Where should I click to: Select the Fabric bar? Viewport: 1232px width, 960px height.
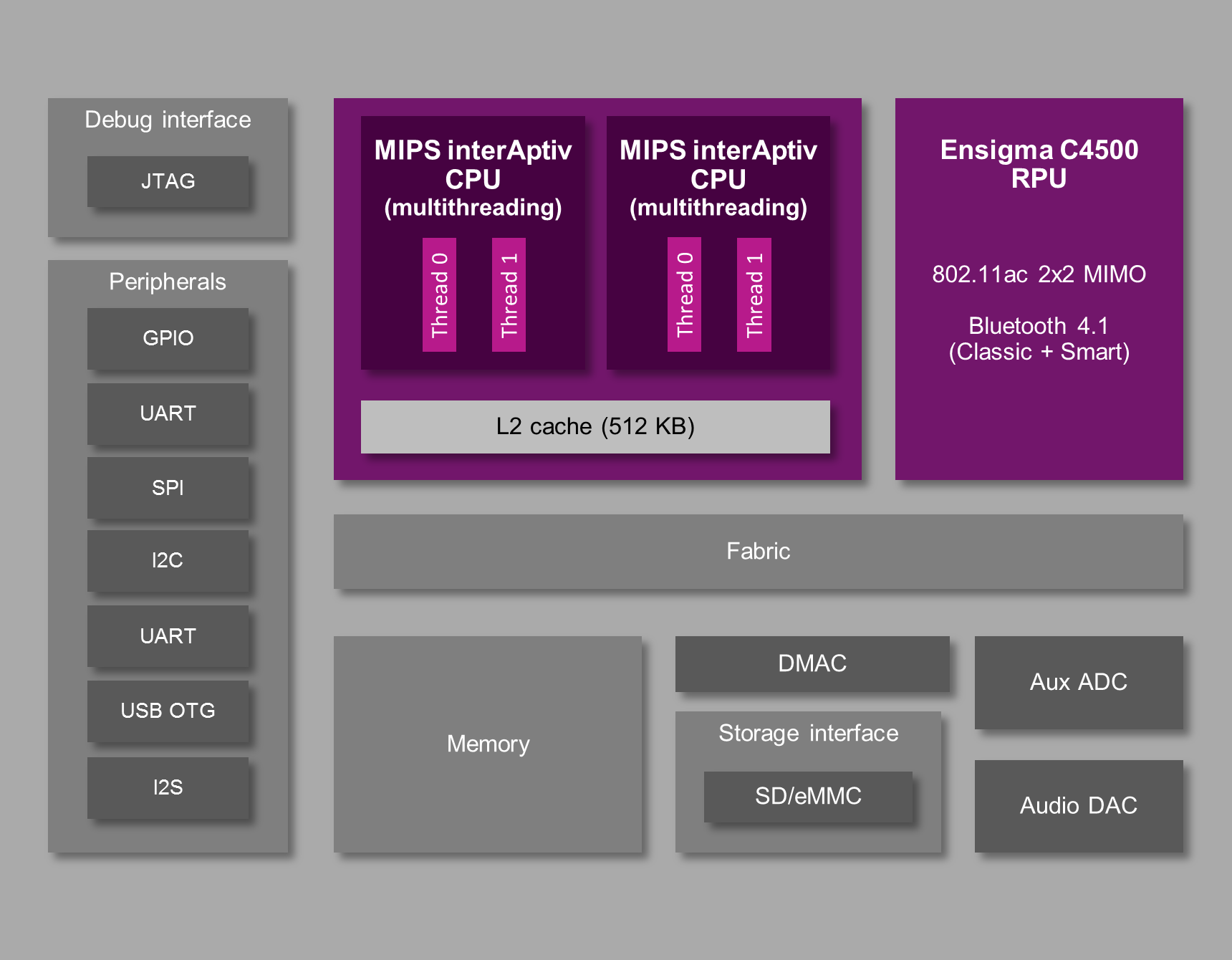758,551
